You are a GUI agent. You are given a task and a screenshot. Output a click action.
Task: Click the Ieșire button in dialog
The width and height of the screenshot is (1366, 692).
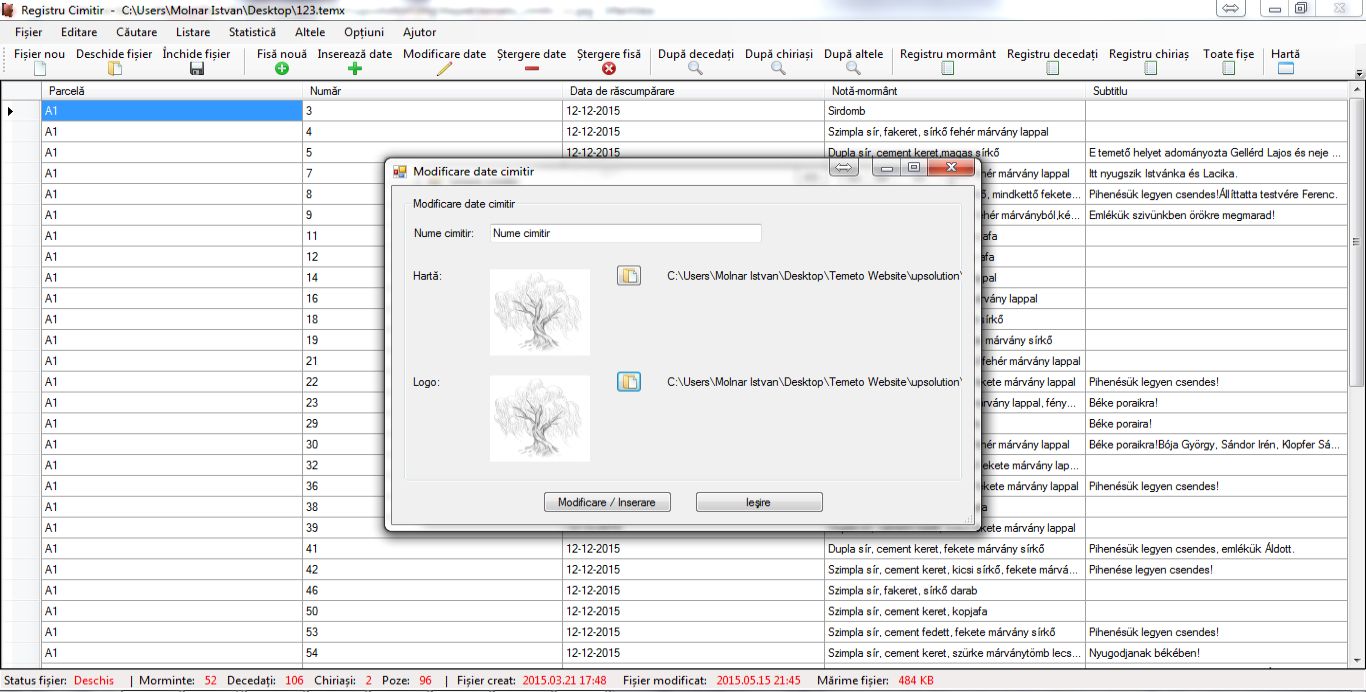tap(759, 502)
